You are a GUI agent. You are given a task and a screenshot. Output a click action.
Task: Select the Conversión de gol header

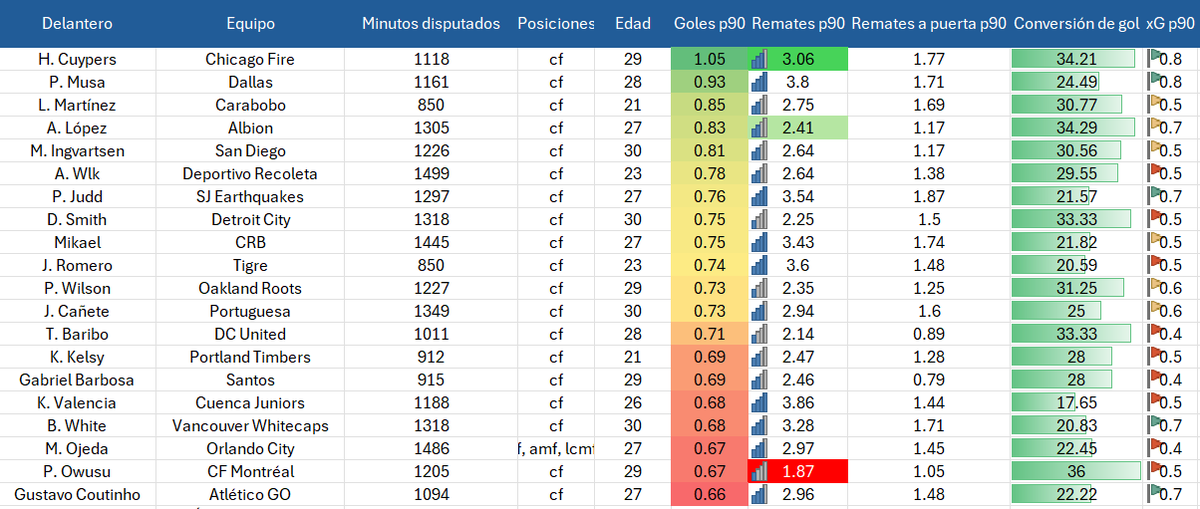(1077, 23)
